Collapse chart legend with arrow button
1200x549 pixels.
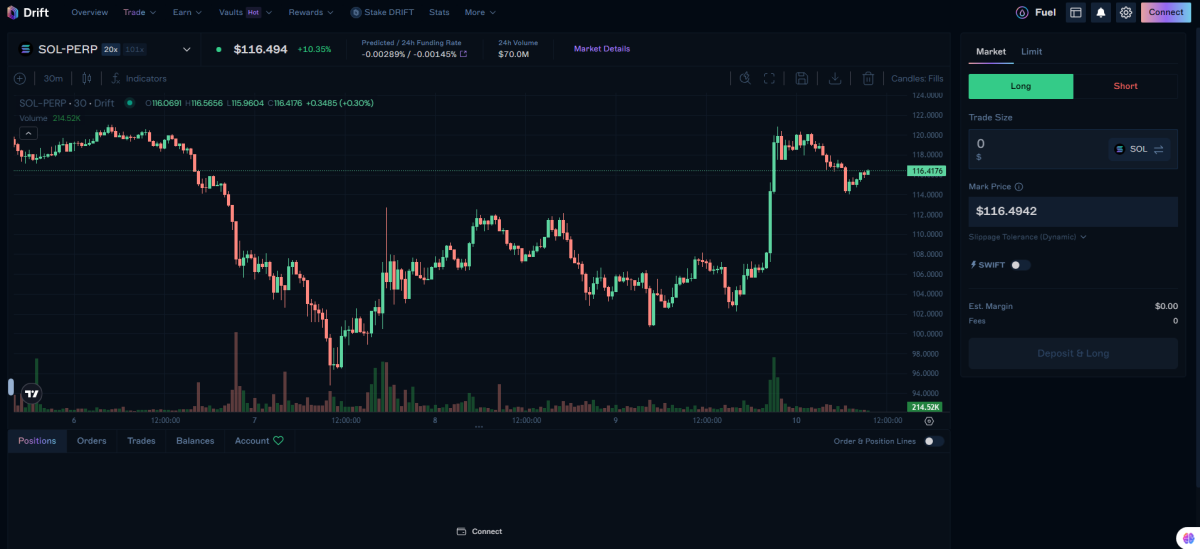point(28,132)
